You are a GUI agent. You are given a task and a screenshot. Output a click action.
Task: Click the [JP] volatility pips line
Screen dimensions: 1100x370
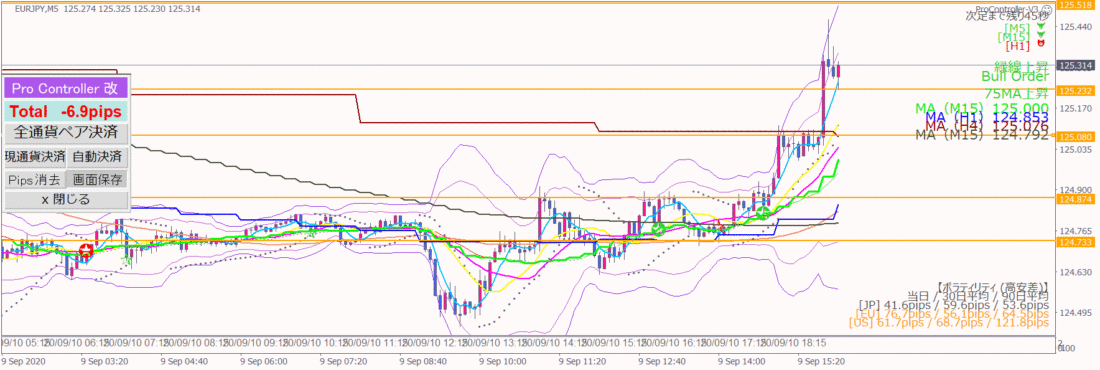click(953, 305)
